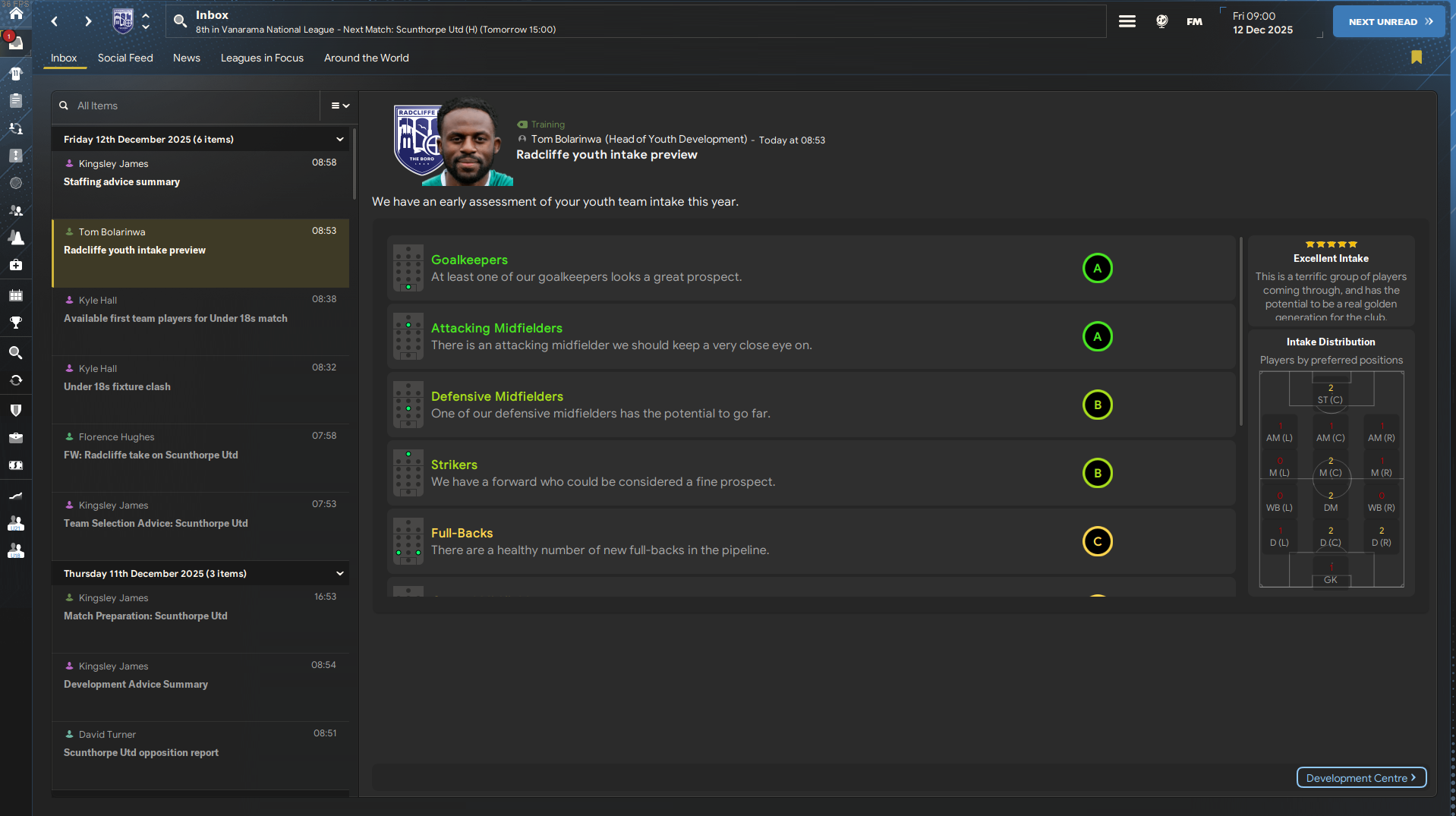Click the NEXT UNREAD button
The width and height of the screenshot is (1456, 816).
pos(1389,22)
